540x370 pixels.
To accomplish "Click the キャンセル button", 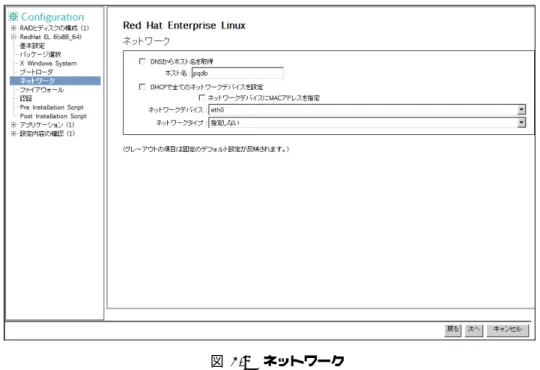I will [508, 330].
